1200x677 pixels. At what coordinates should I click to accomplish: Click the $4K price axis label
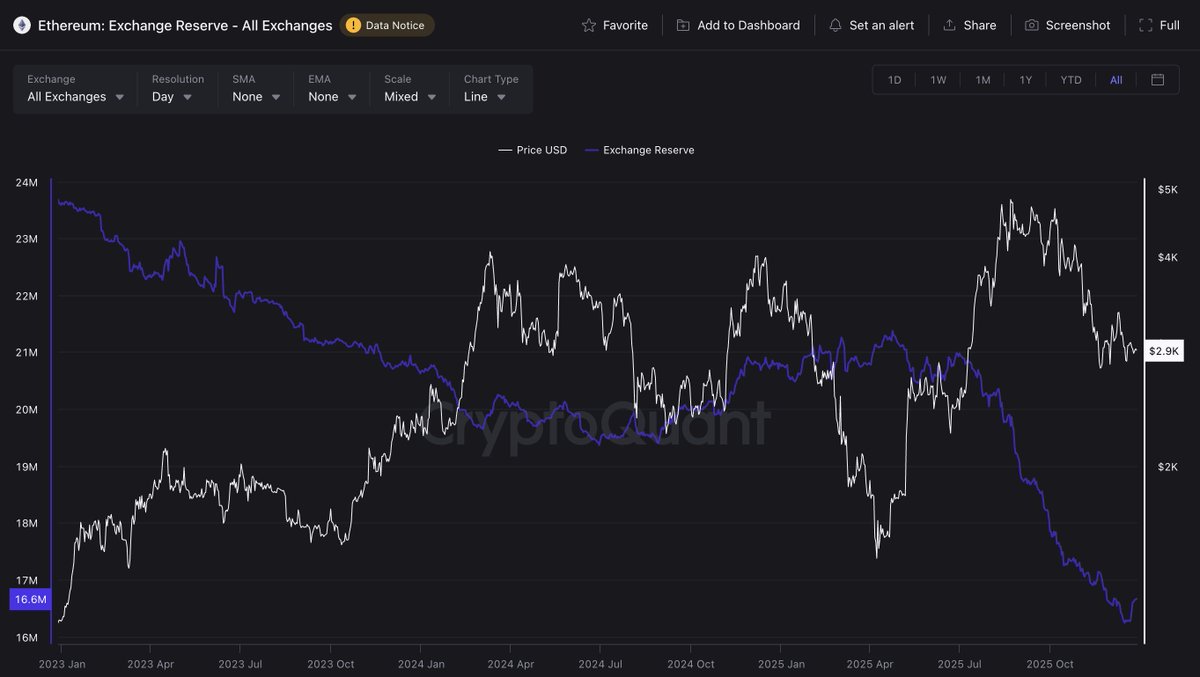coord(1168,257)
